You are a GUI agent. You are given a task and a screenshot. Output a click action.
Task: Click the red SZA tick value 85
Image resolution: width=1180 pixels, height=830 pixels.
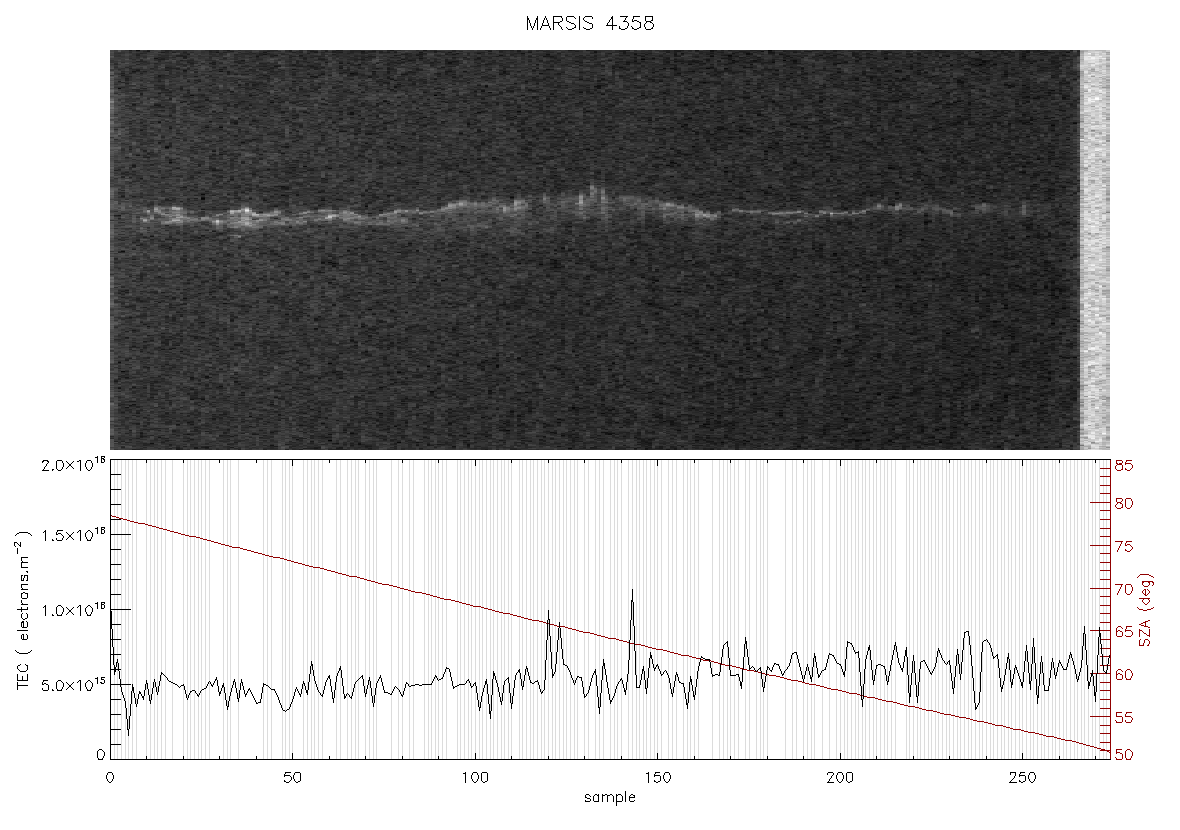tap(1124, 466)
